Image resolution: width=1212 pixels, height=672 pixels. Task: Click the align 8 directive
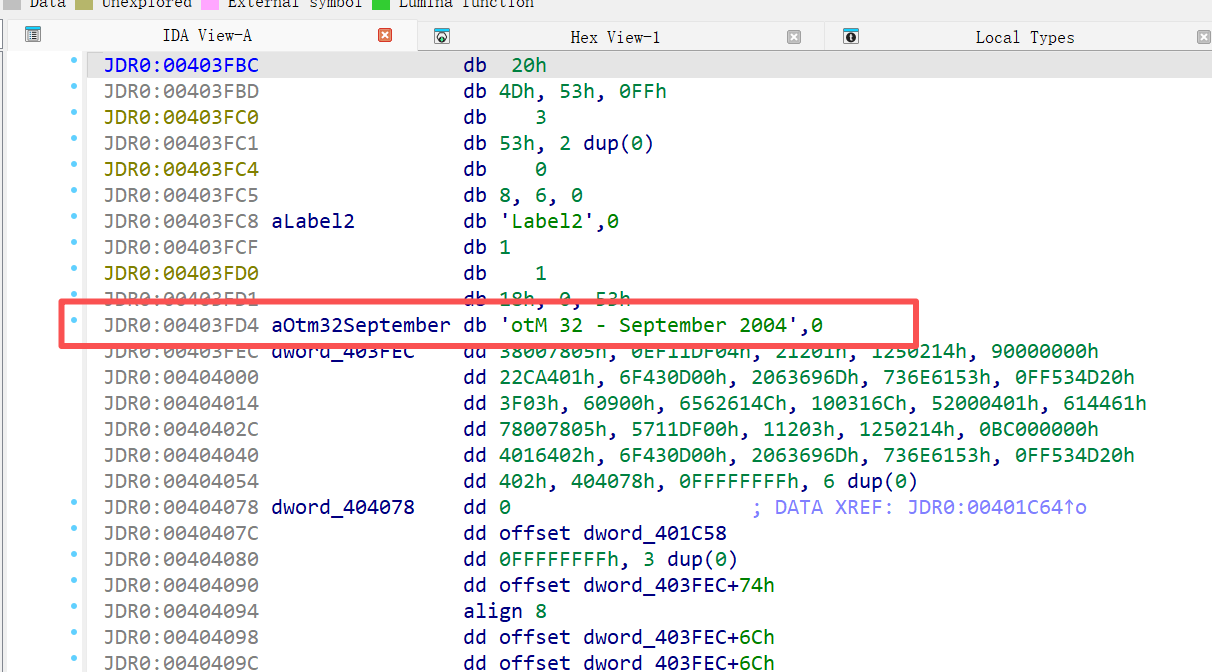click(x=505, y=611)
